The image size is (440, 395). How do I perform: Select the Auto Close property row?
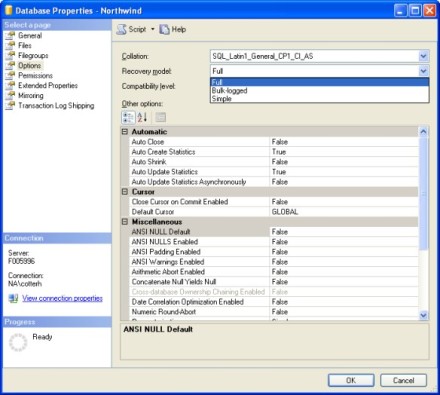point(274,142)
